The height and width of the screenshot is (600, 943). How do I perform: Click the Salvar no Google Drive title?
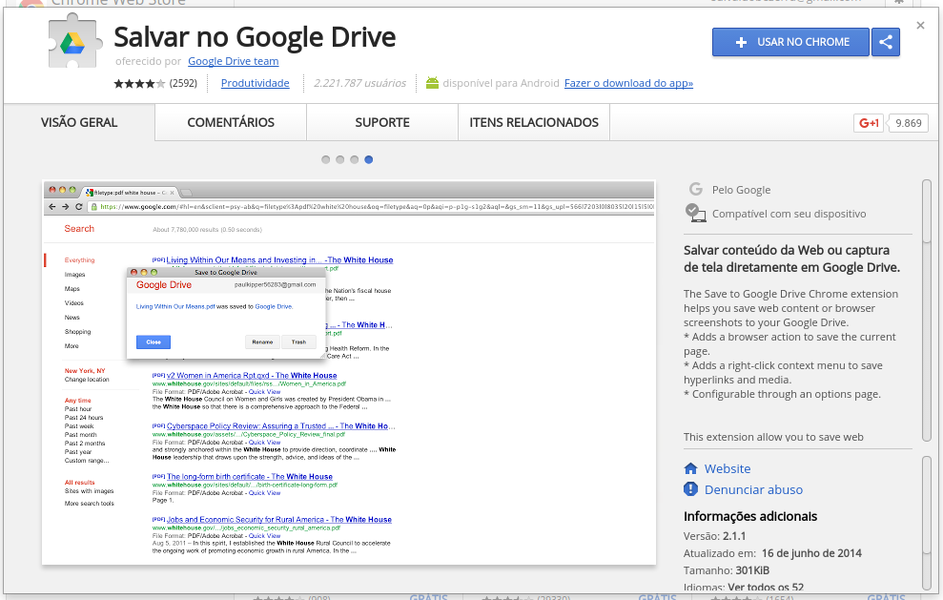[255, 37]
